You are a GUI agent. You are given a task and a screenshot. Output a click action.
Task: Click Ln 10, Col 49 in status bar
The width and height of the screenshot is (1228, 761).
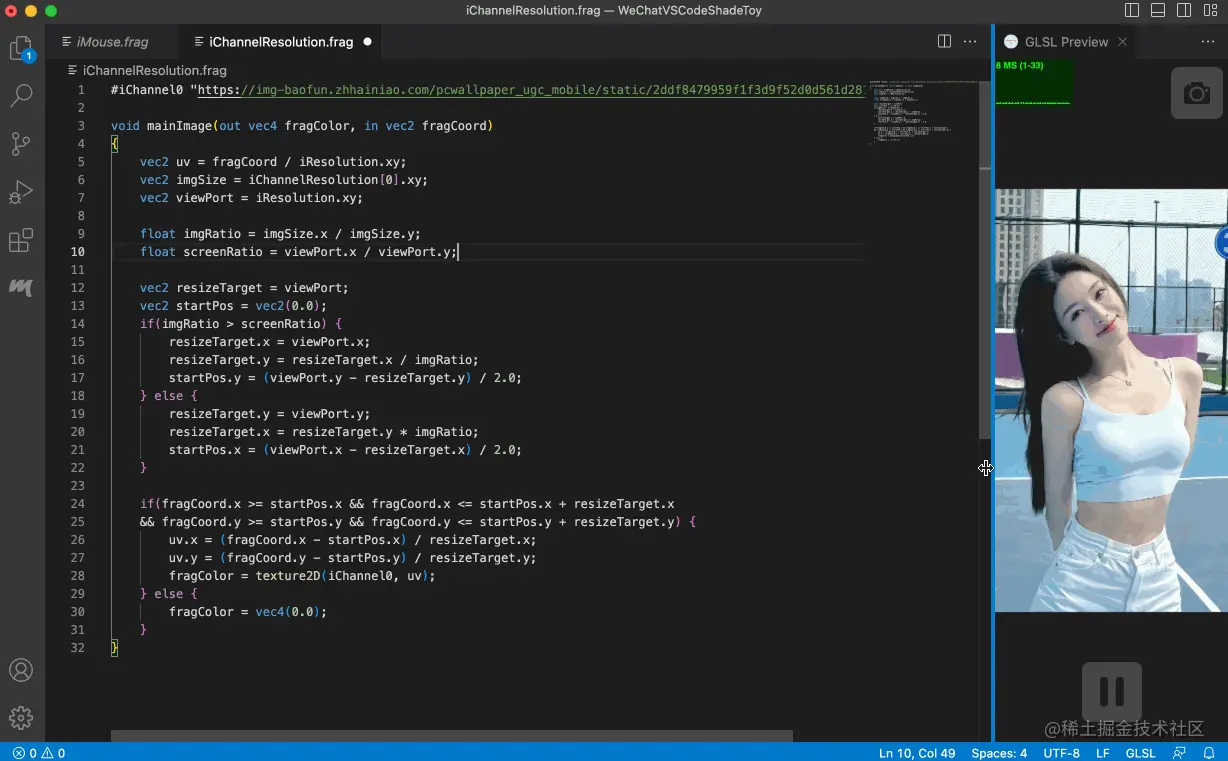click(917, 753)
